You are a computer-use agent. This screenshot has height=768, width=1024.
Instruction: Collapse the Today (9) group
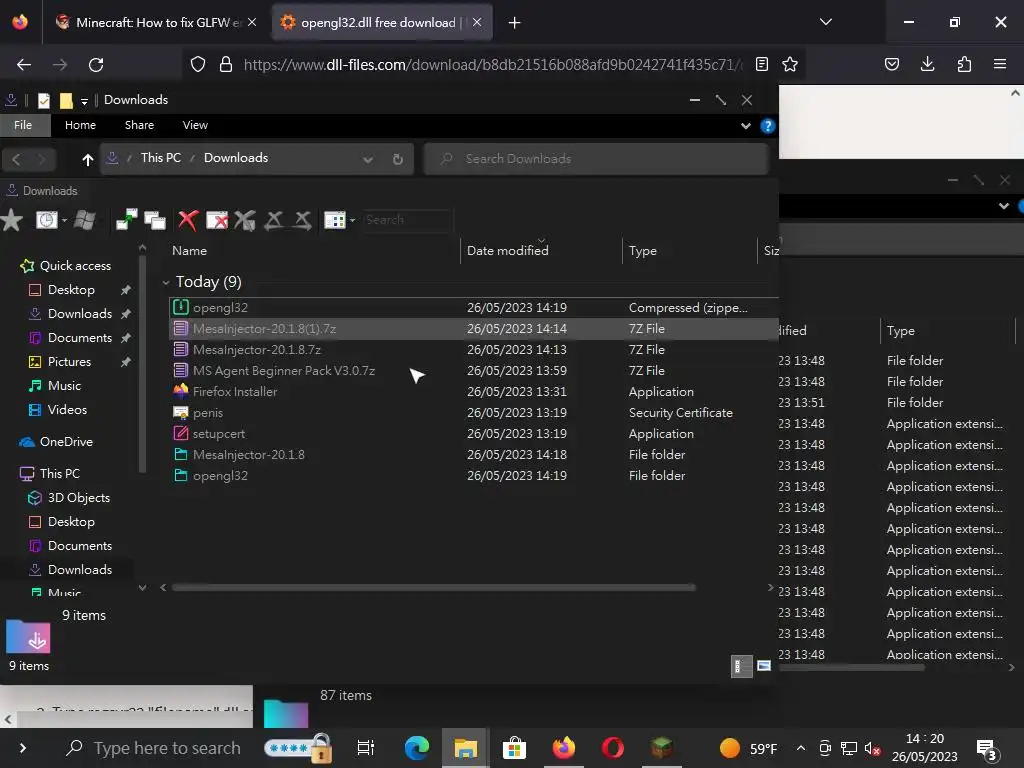pyautogui.click(x=166, y=282)
